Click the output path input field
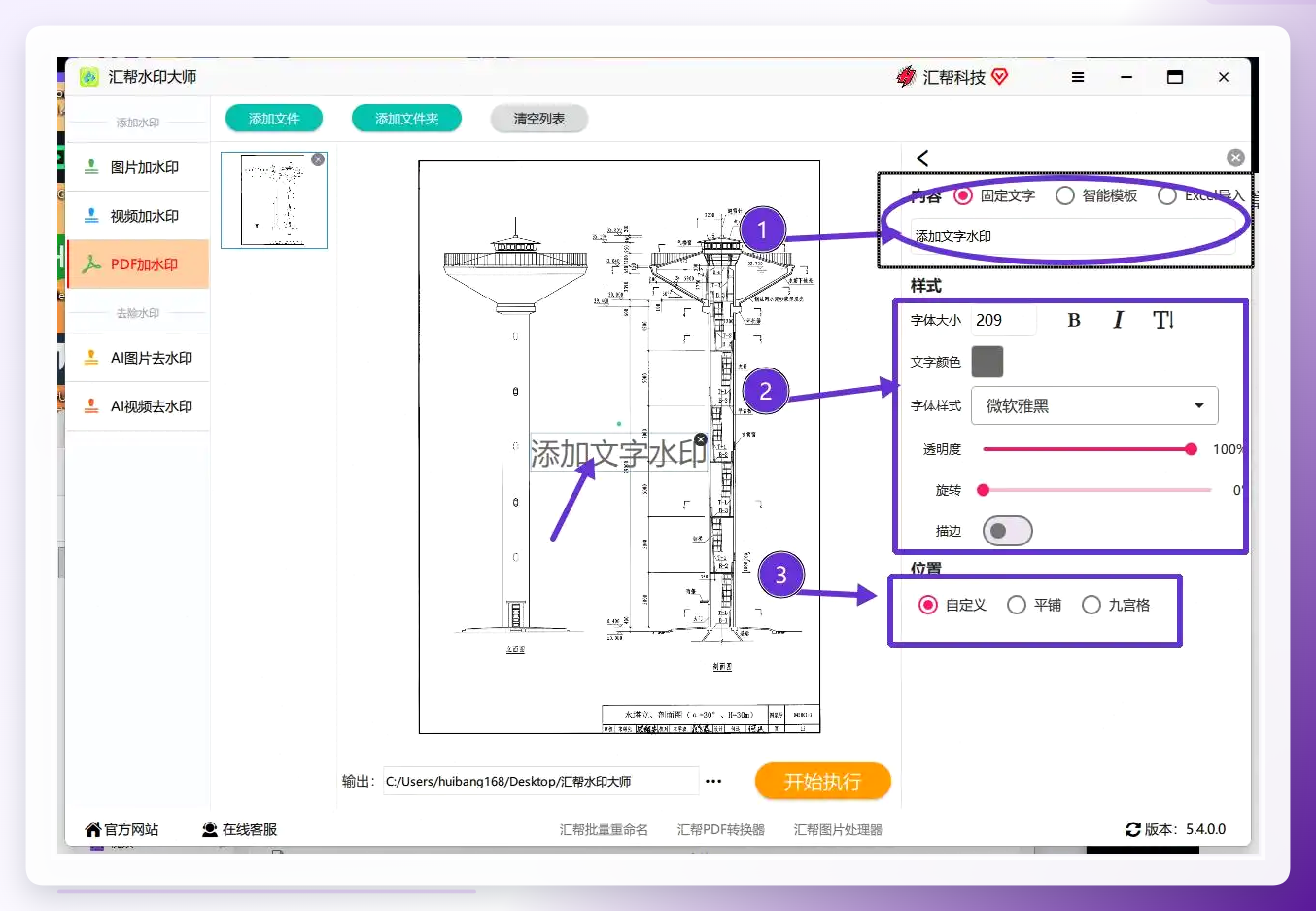 tap(540, 781)
